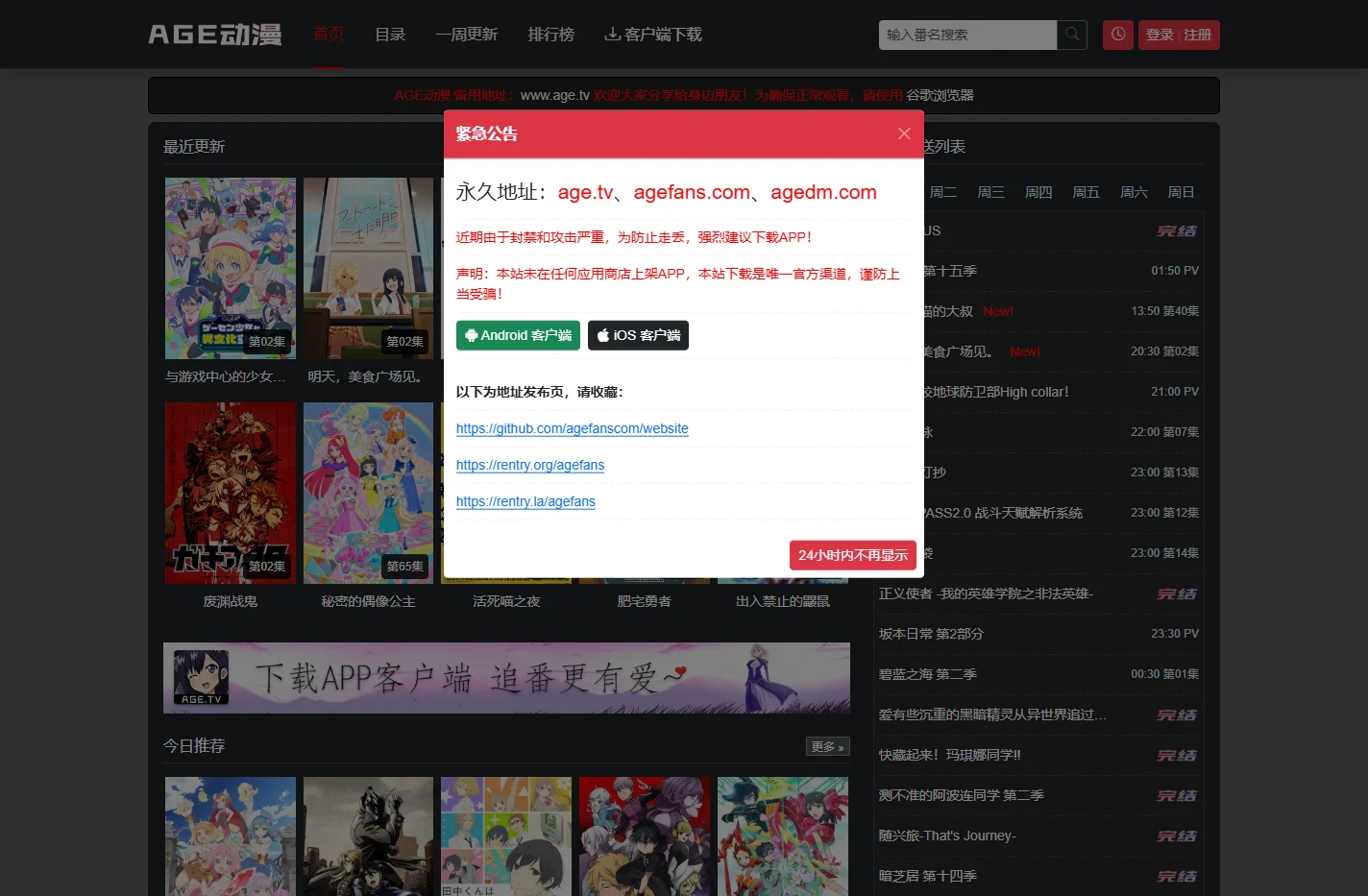This screenshot has height=896, width=1368.
Task: Open the rentry.org/agefans link
Action: pyautogui.click(x=530, y=465)
